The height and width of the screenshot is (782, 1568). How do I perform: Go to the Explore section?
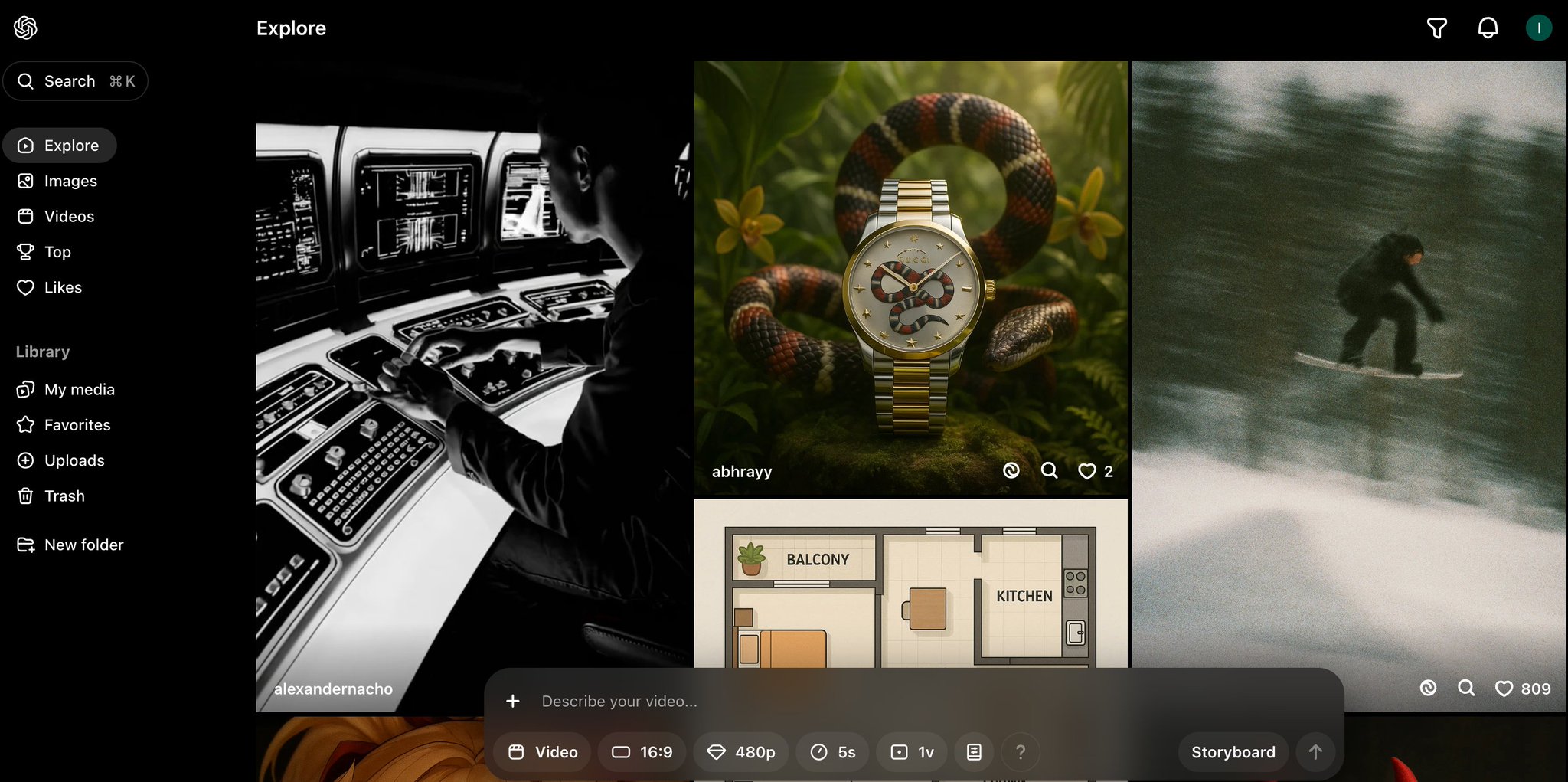pos(60,146)
